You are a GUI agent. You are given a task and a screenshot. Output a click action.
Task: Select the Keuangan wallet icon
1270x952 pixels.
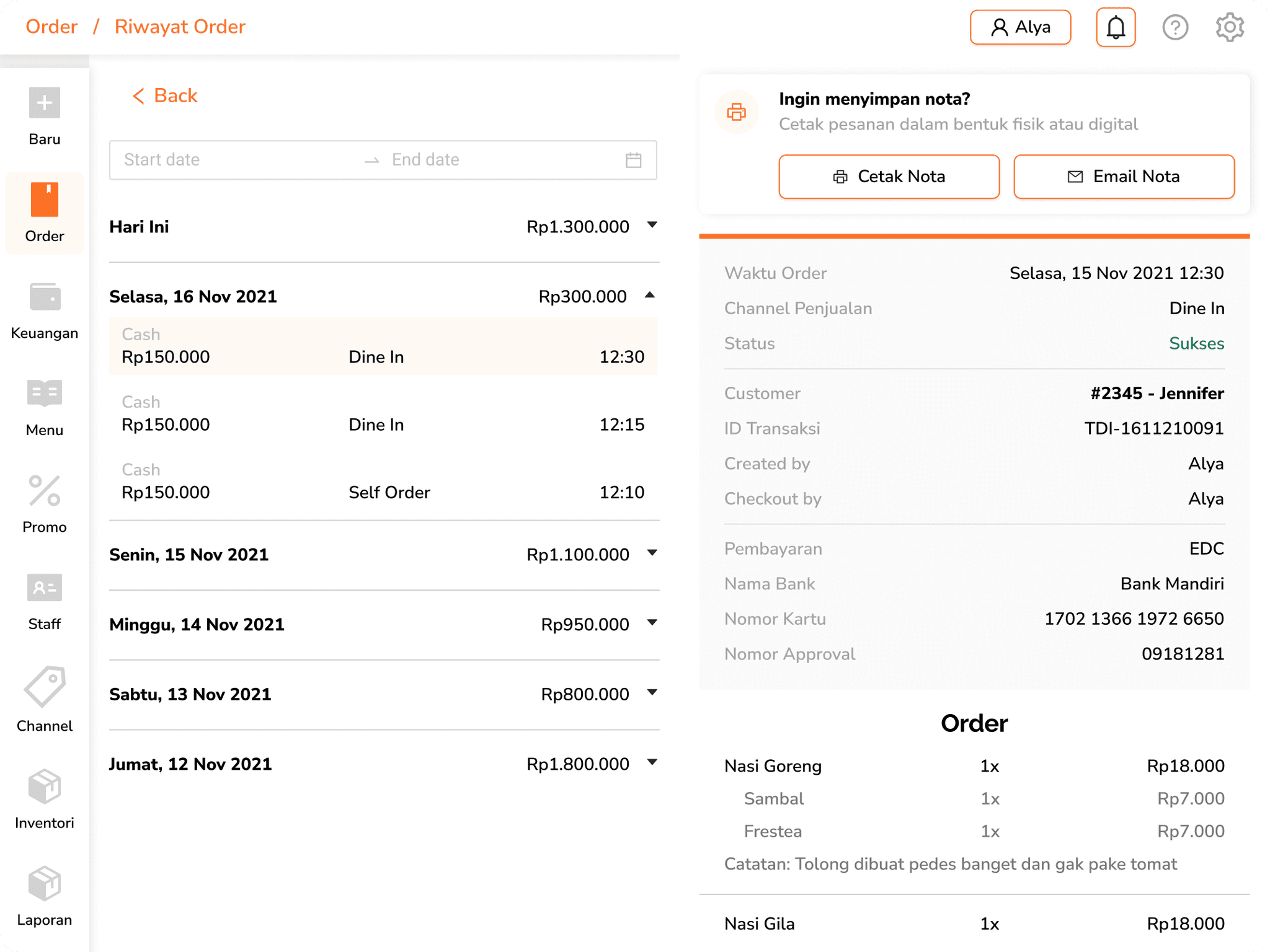(44, 297)
